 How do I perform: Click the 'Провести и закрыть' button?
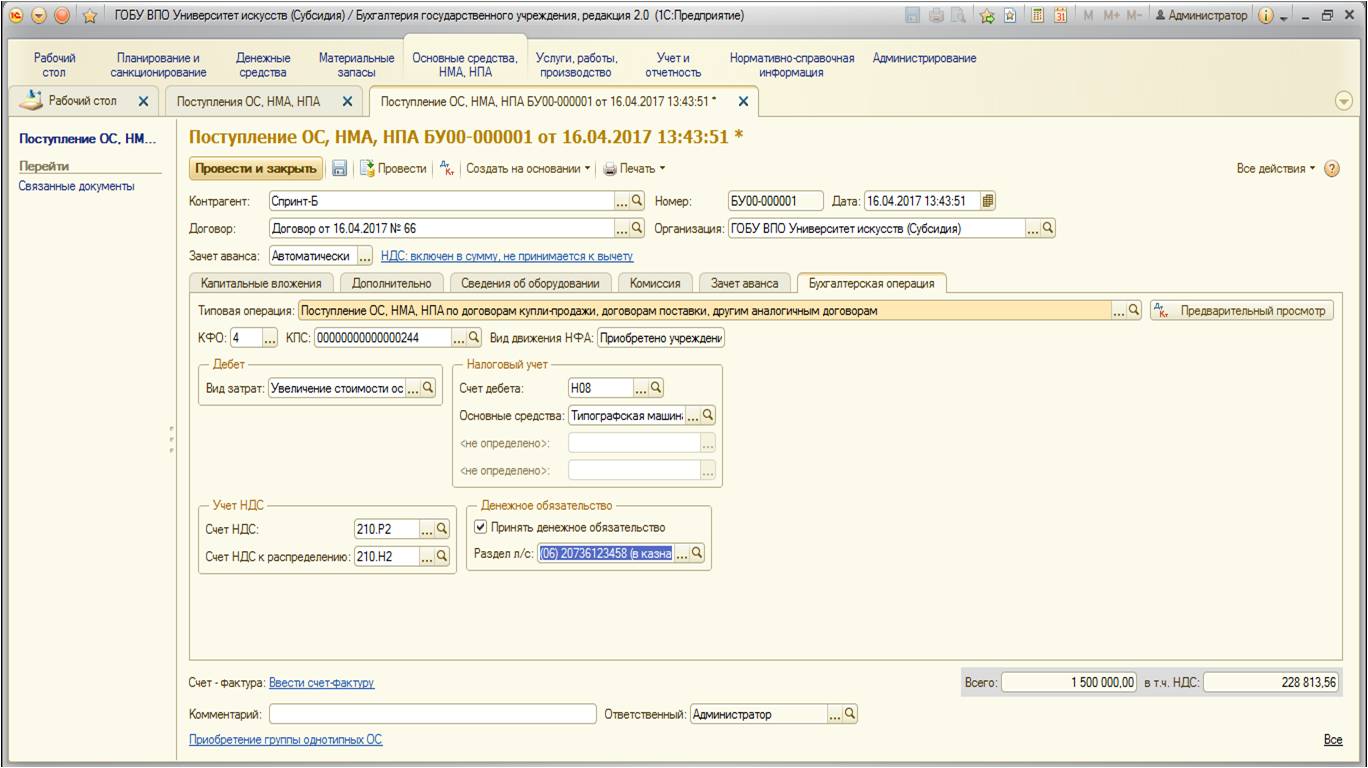[256, 169]
